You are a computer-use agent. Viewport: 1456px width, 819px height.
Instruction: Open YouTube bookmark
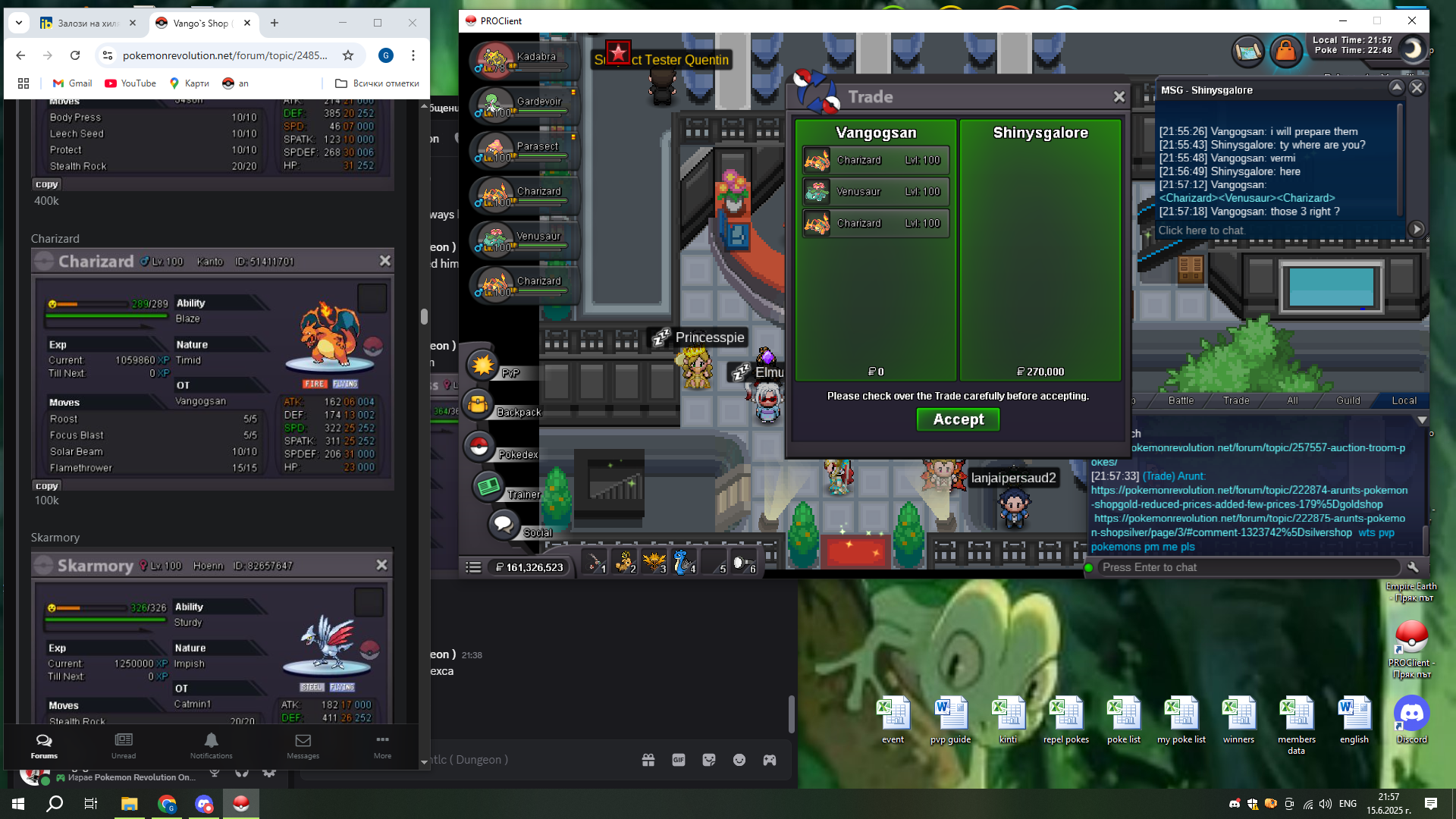[130, 83]
